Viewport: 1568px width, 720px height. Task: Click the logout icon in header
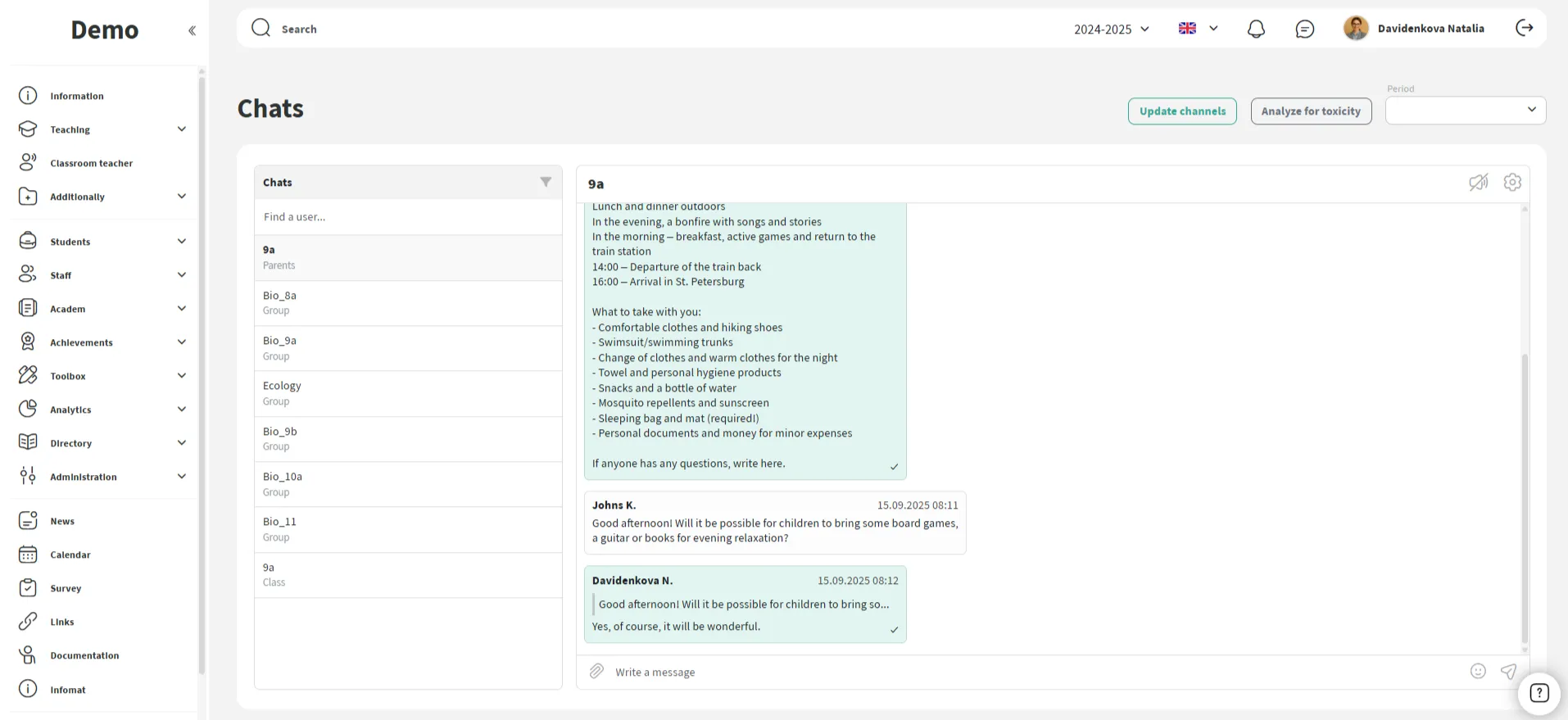[x=1524, y=28]
